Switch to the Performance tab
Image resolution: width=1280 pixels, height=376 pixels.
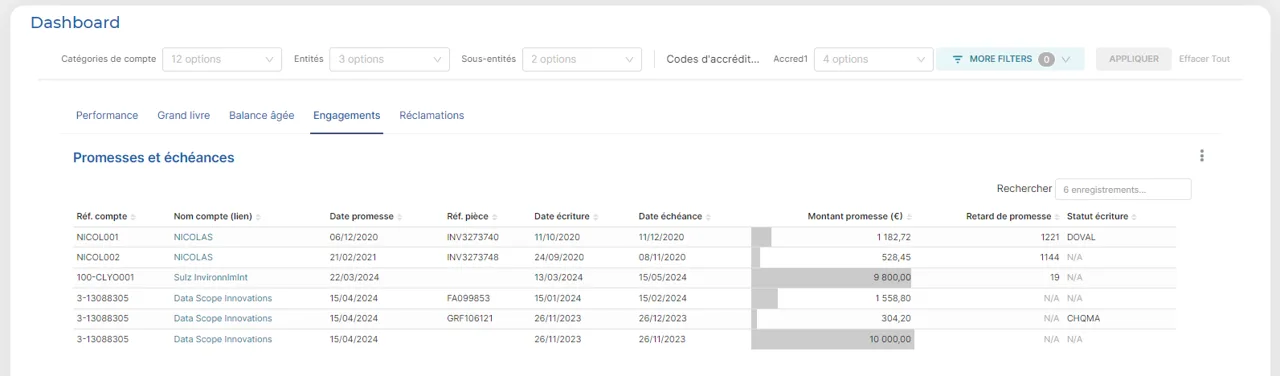(x=107, y=115)
